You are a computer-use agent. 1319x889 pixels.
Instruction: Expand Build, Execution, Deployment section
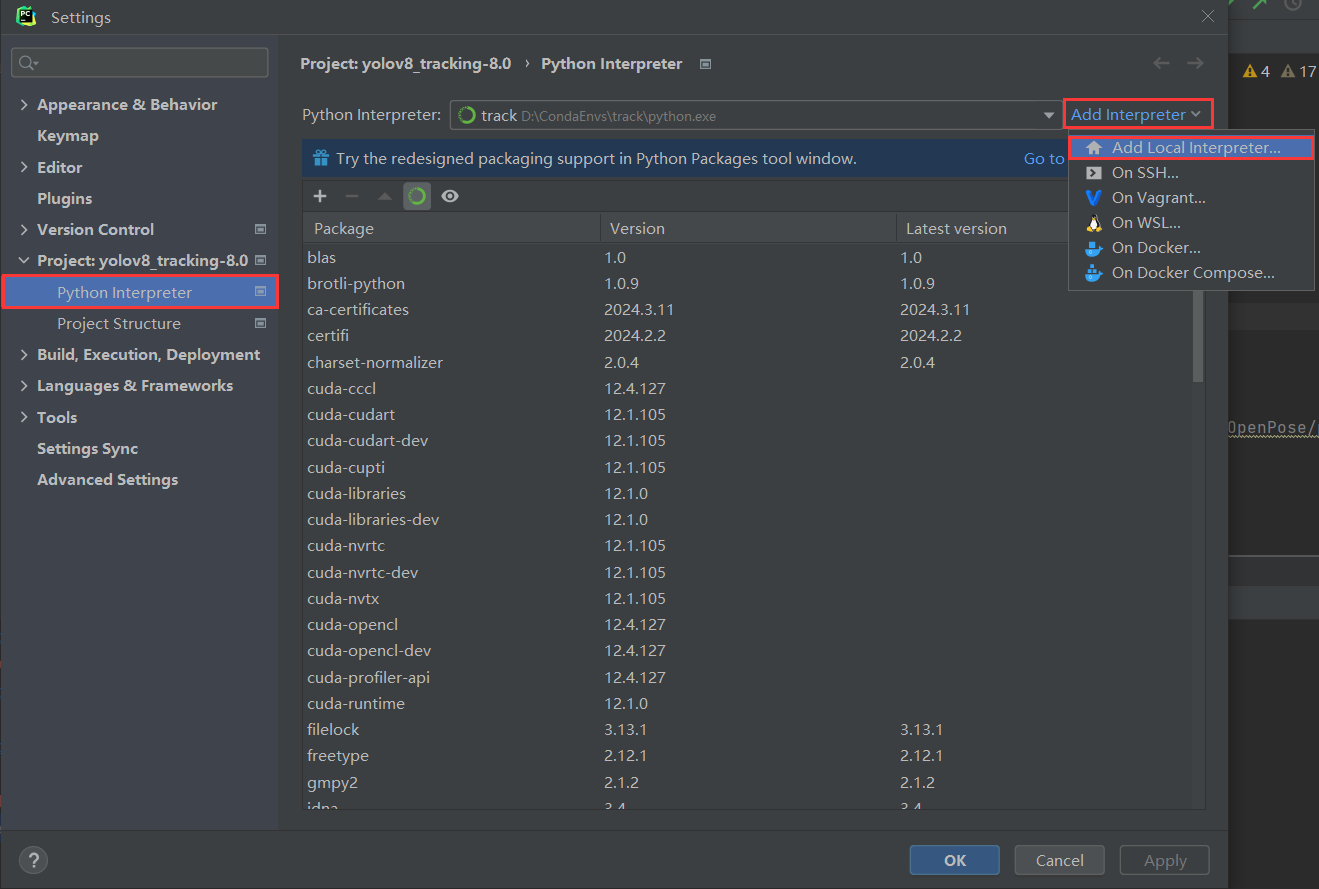[24, 354]
